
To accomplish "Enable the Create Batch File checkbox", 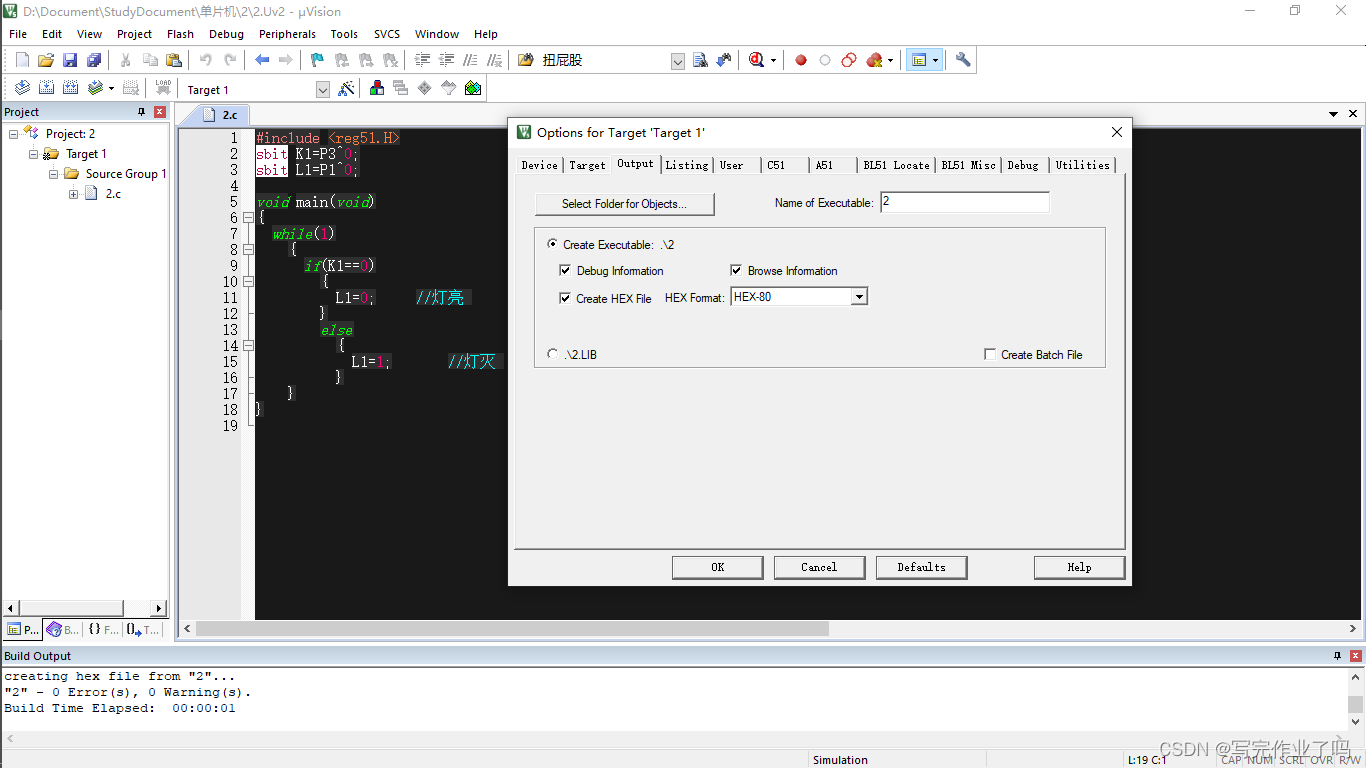I will click(990, 354).
